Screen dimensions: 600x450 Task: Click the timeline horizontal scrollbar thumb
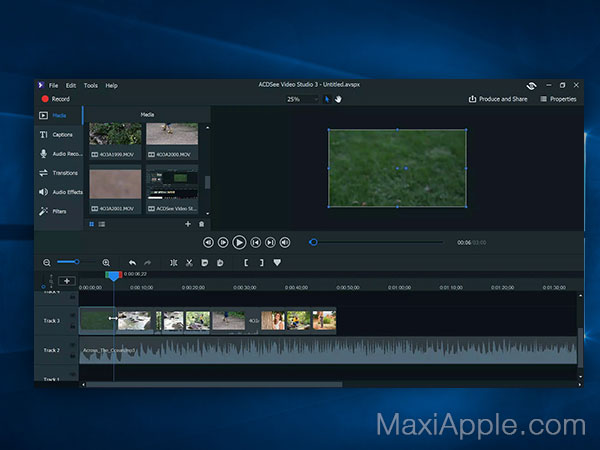click(214, 385)
